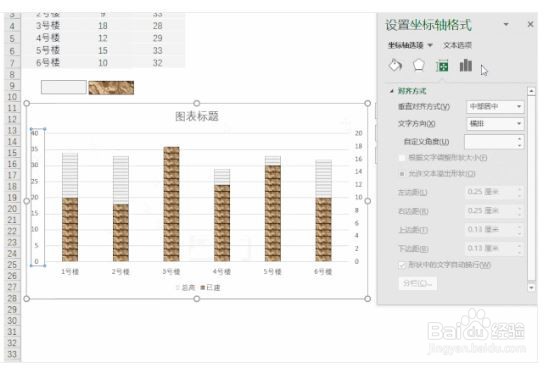Open Effects pentagon icon tab
This screenshot has width=558, height=368.
click(x=418, y=65)
